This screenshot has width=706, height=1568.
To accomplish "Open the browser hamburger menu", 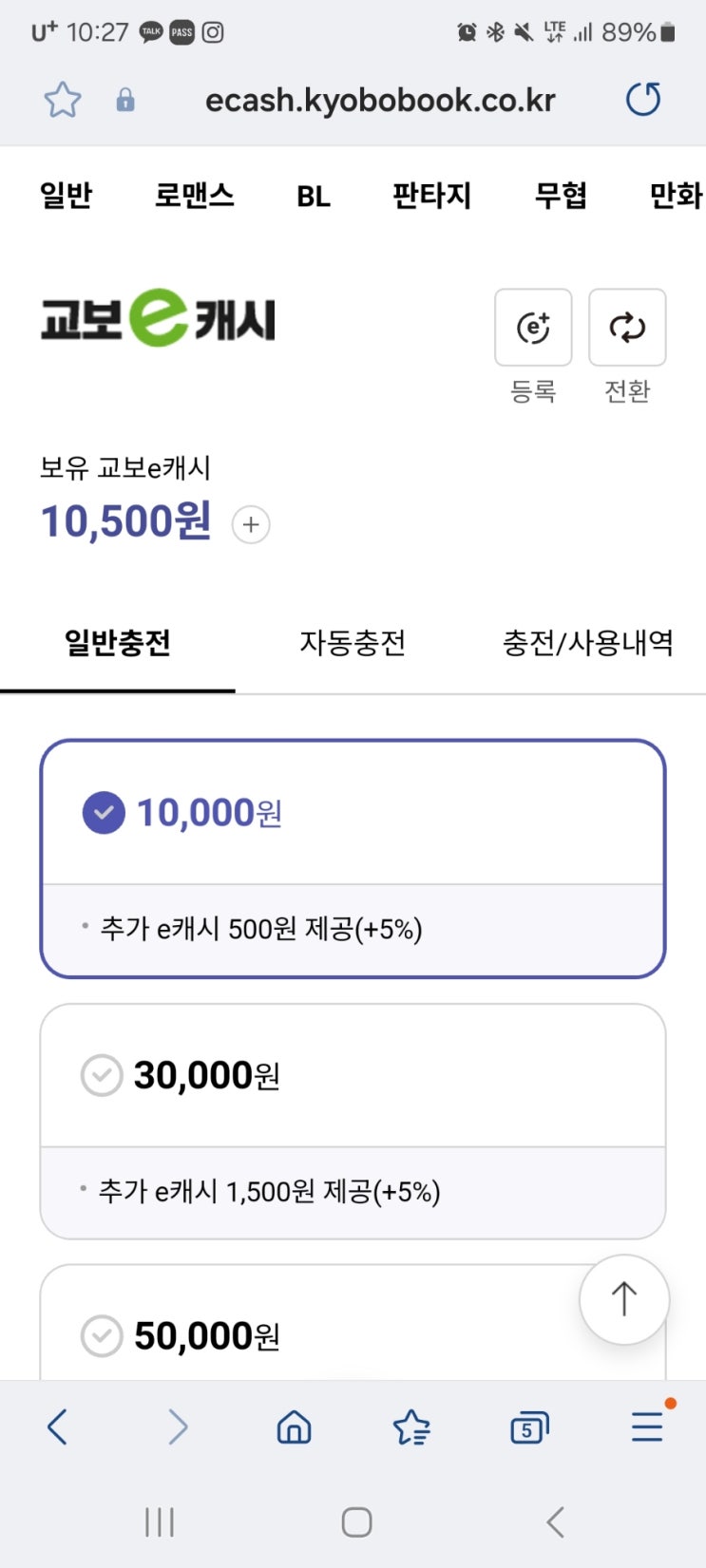I will point(647,1426).
